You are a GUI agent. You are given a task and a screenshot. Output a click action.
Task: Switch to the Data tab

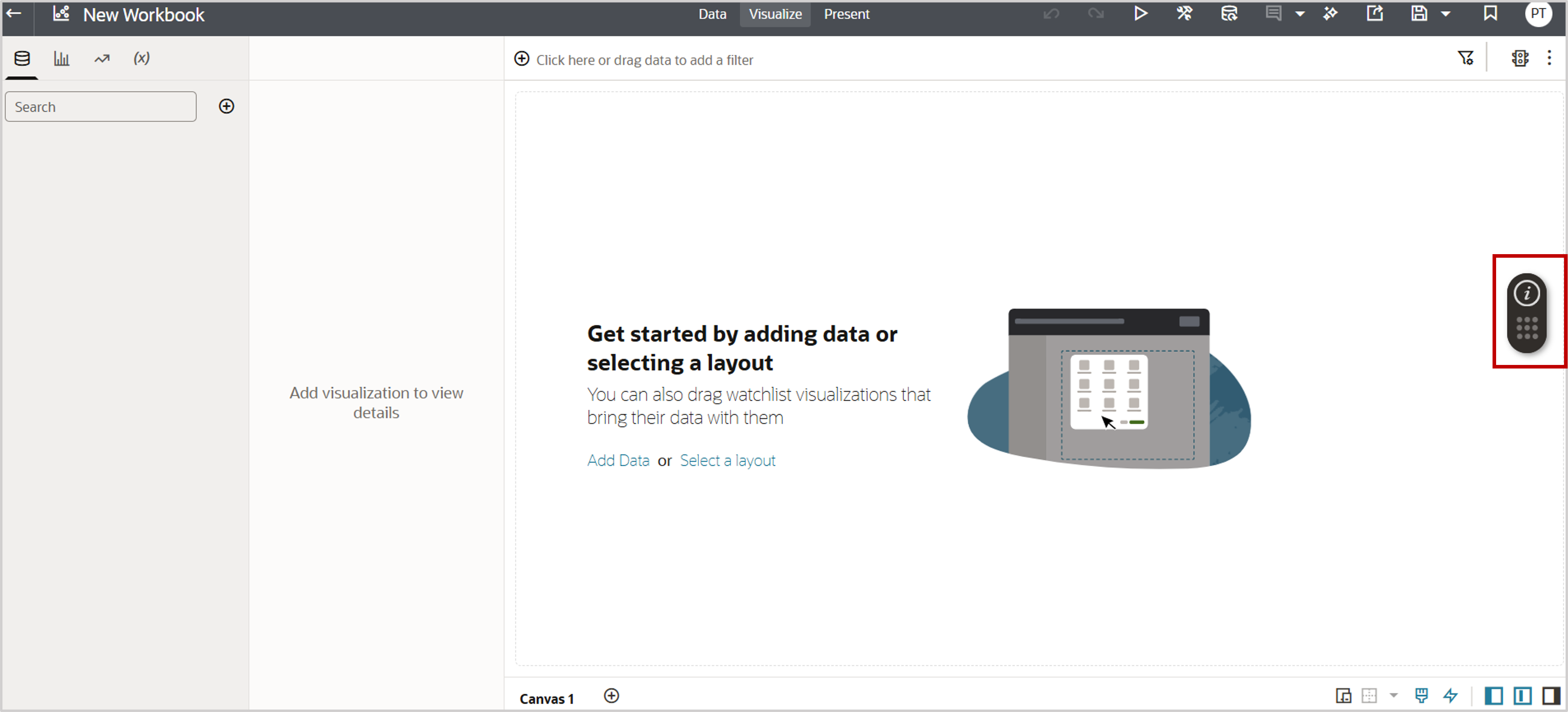pos(712,14)
